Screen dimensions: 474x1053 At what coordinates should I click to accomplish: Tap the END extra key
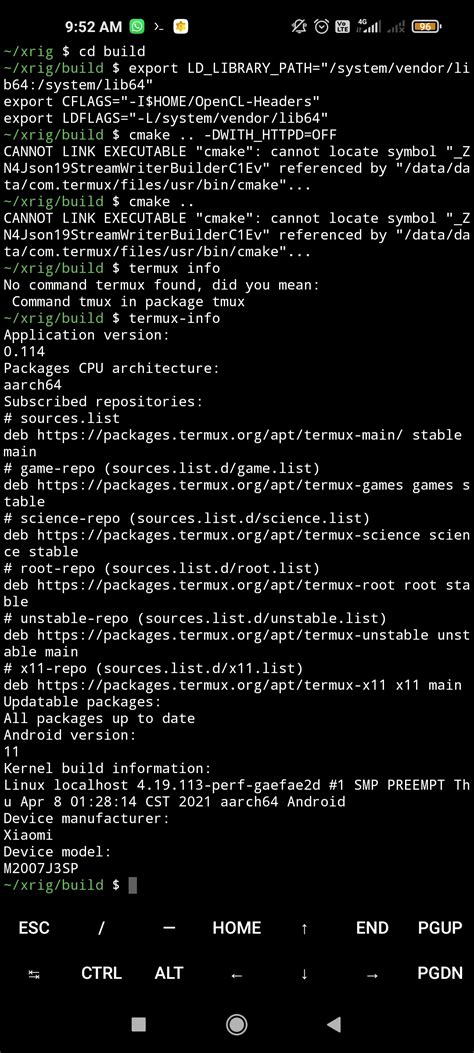point(372,927)
